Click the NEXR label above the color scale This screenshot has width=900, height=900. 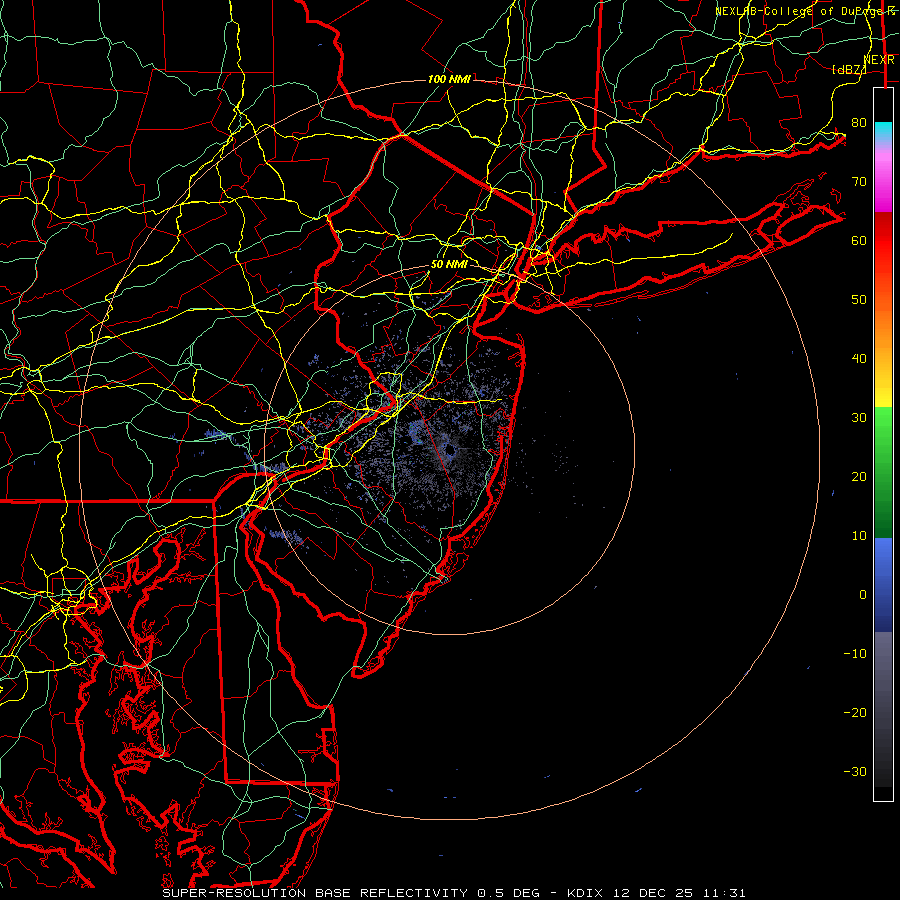[x=879, y=60]
